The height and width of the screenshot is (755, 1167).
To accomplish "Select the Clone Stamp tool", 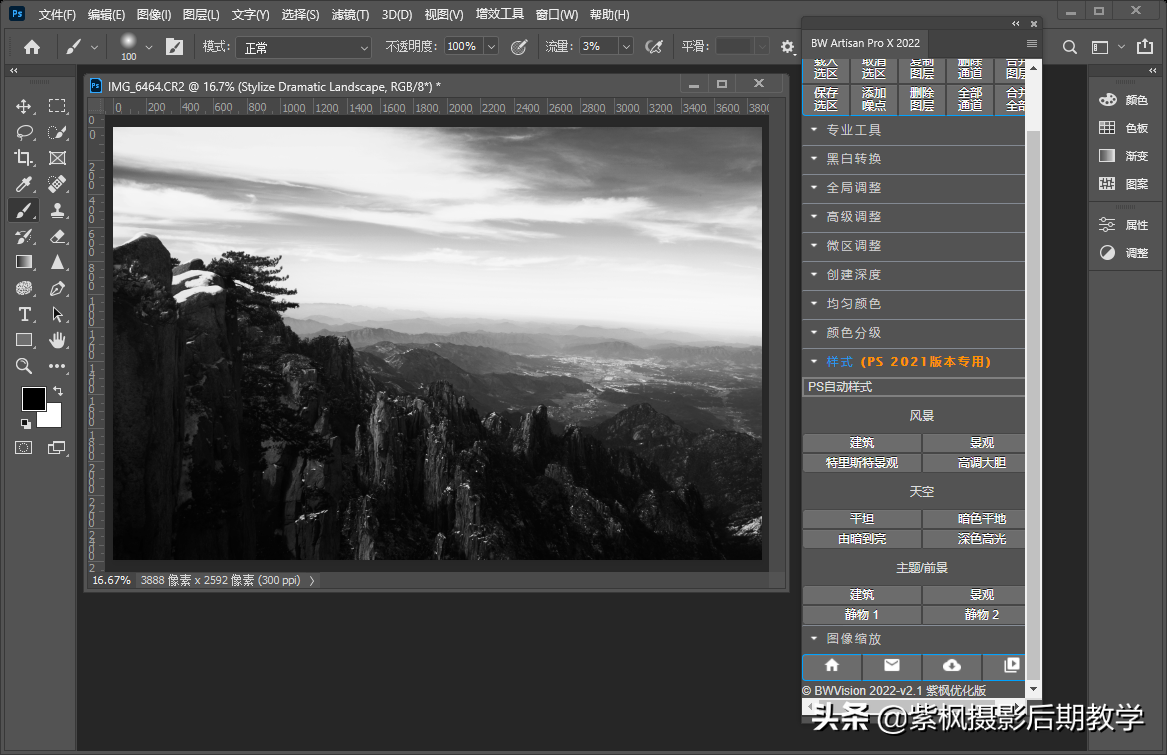I will [x=57, y=210].
